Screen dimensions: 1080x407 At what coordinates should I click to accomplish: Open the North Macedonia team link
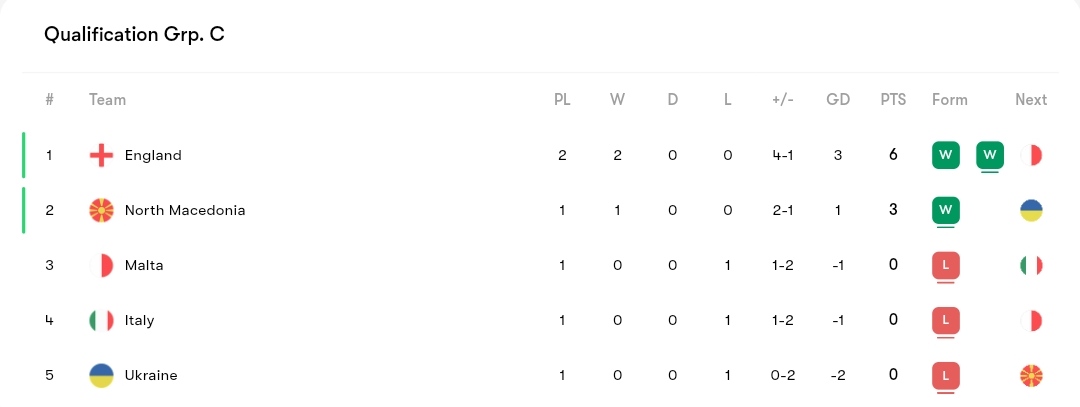[185, 210]
